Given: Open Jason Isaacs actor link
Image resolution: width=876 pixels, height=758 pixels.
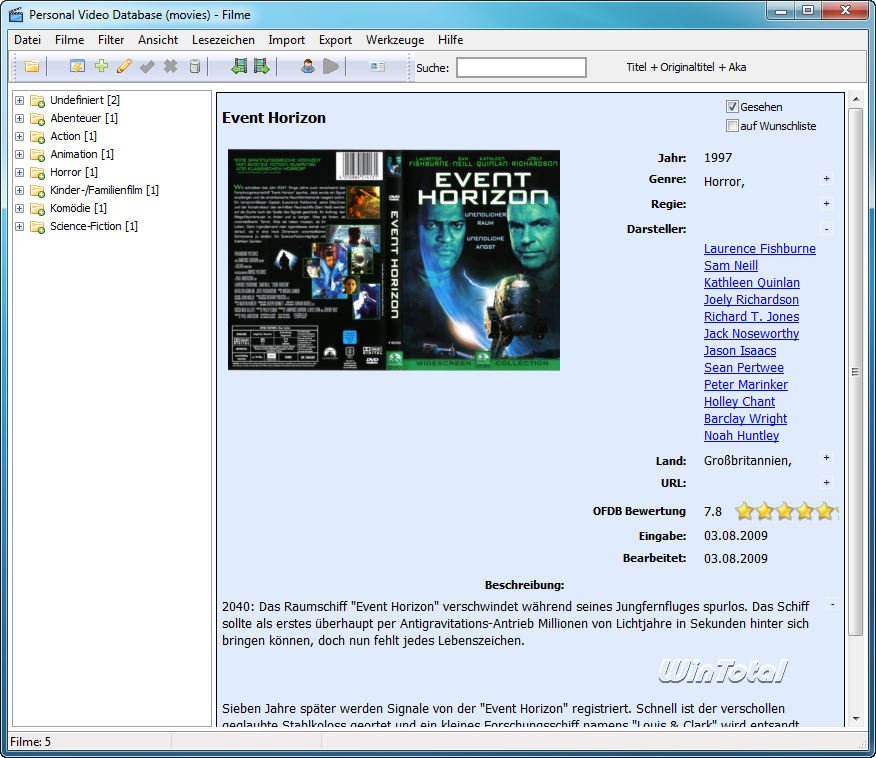Looking at the screenshot, I should [x=740, y=351].
